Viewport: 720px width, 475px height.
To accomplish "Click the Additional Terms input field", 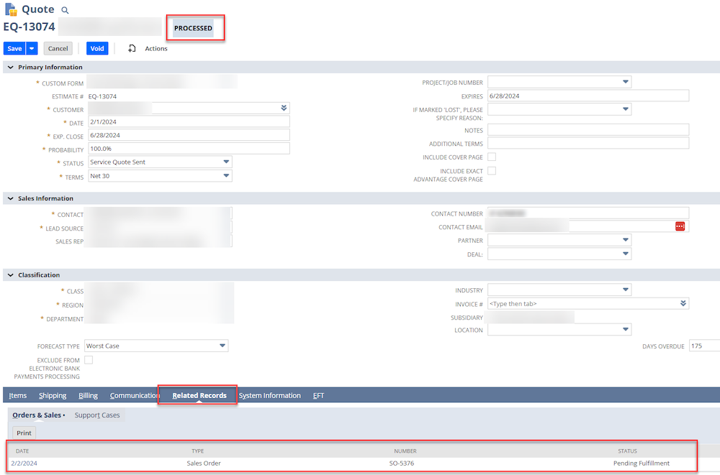I will 588,143.
